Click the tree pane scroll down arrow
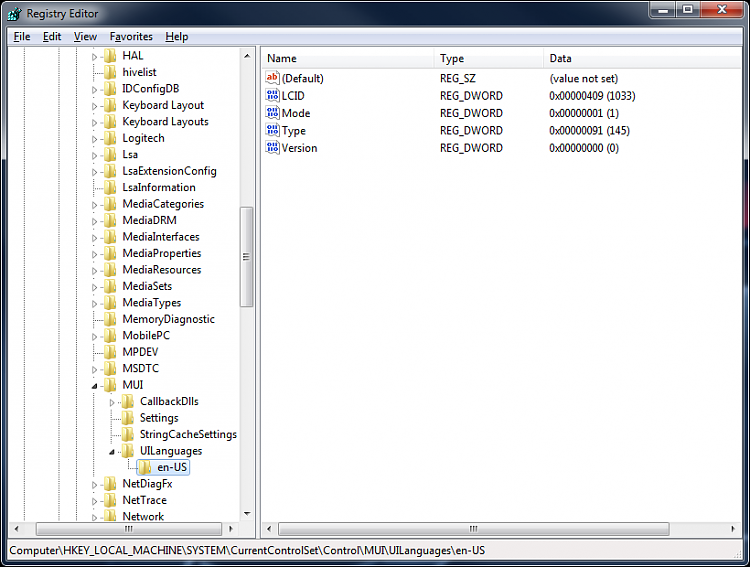 [247, 513]
